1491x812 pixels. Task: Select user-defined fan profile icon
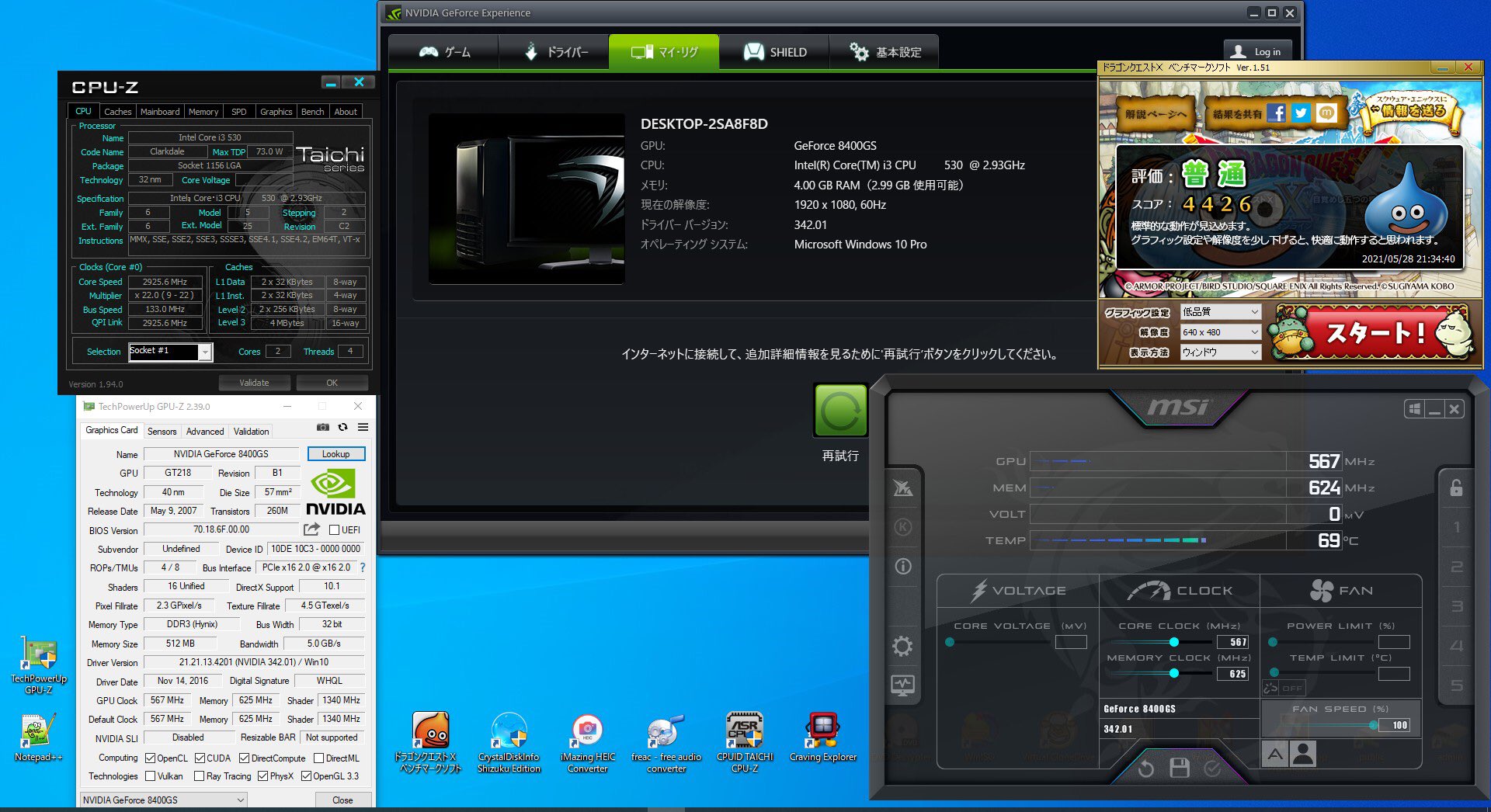point(1303,754)
